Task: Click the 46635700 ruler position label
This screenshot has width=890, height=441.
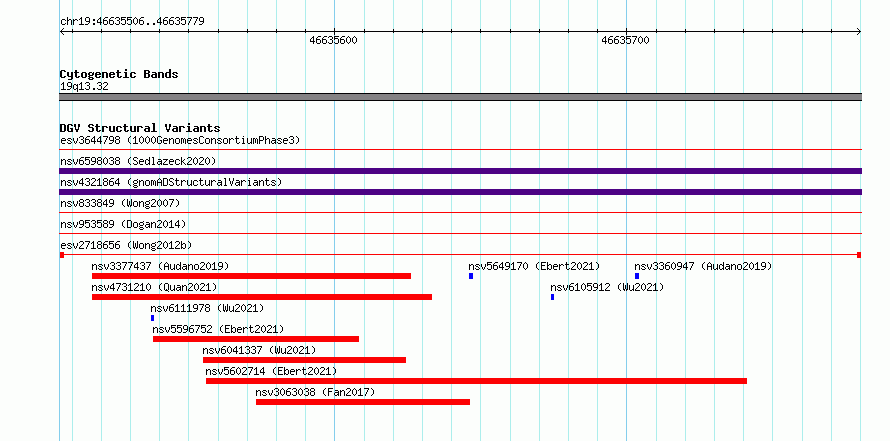Action: (625, 40)
